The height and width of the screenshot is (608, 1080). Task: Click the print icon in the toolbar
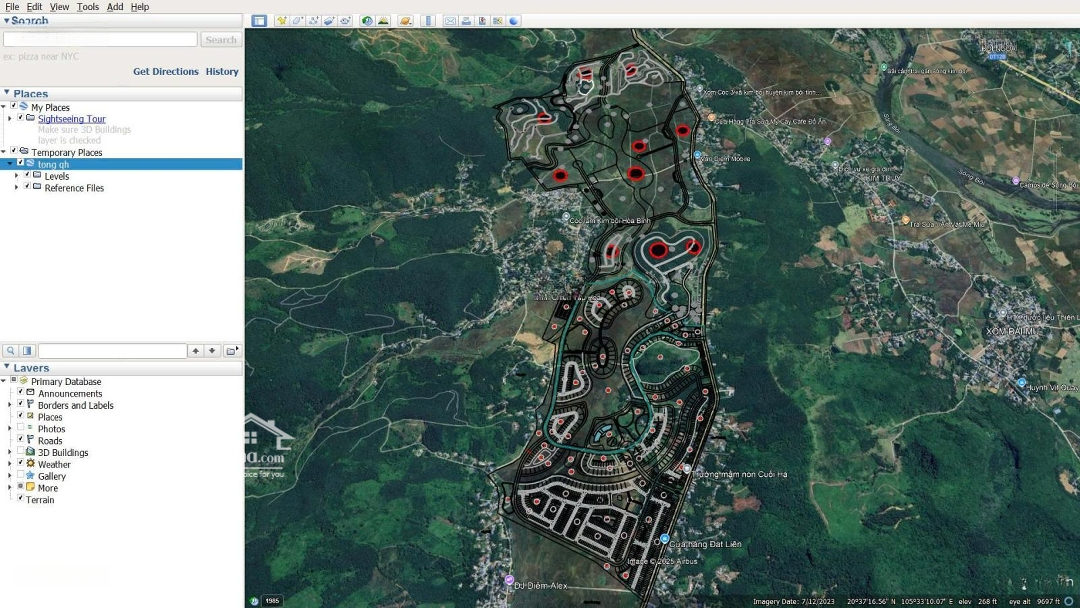466,21
